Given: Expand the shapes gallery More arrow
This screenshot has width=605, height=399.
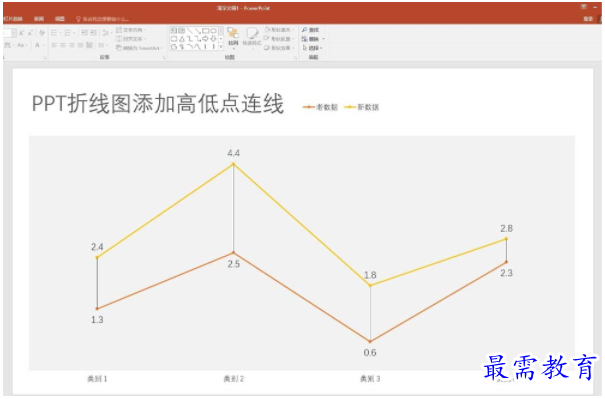Looking at the screenshot, I should 221,47.
